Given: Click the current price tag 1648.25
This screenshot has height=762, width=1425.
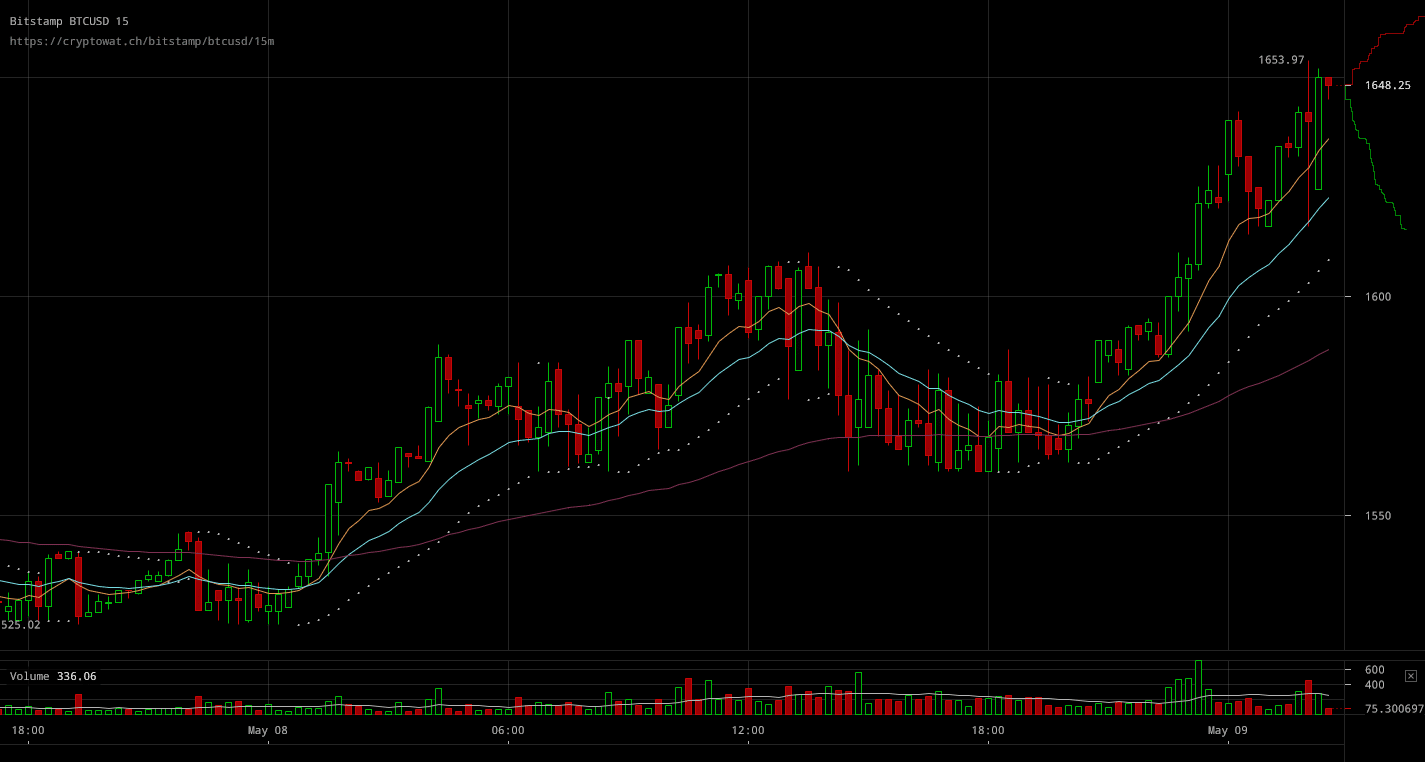Looking at the screenshot, I should (x=1388, y=85).
